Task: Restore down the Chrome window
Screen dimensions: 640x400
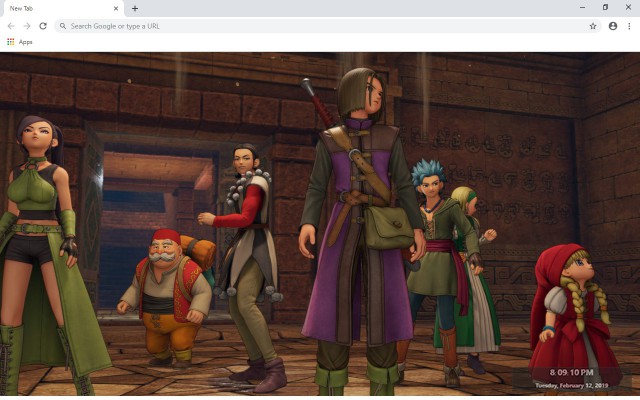Action: point(605,7)
